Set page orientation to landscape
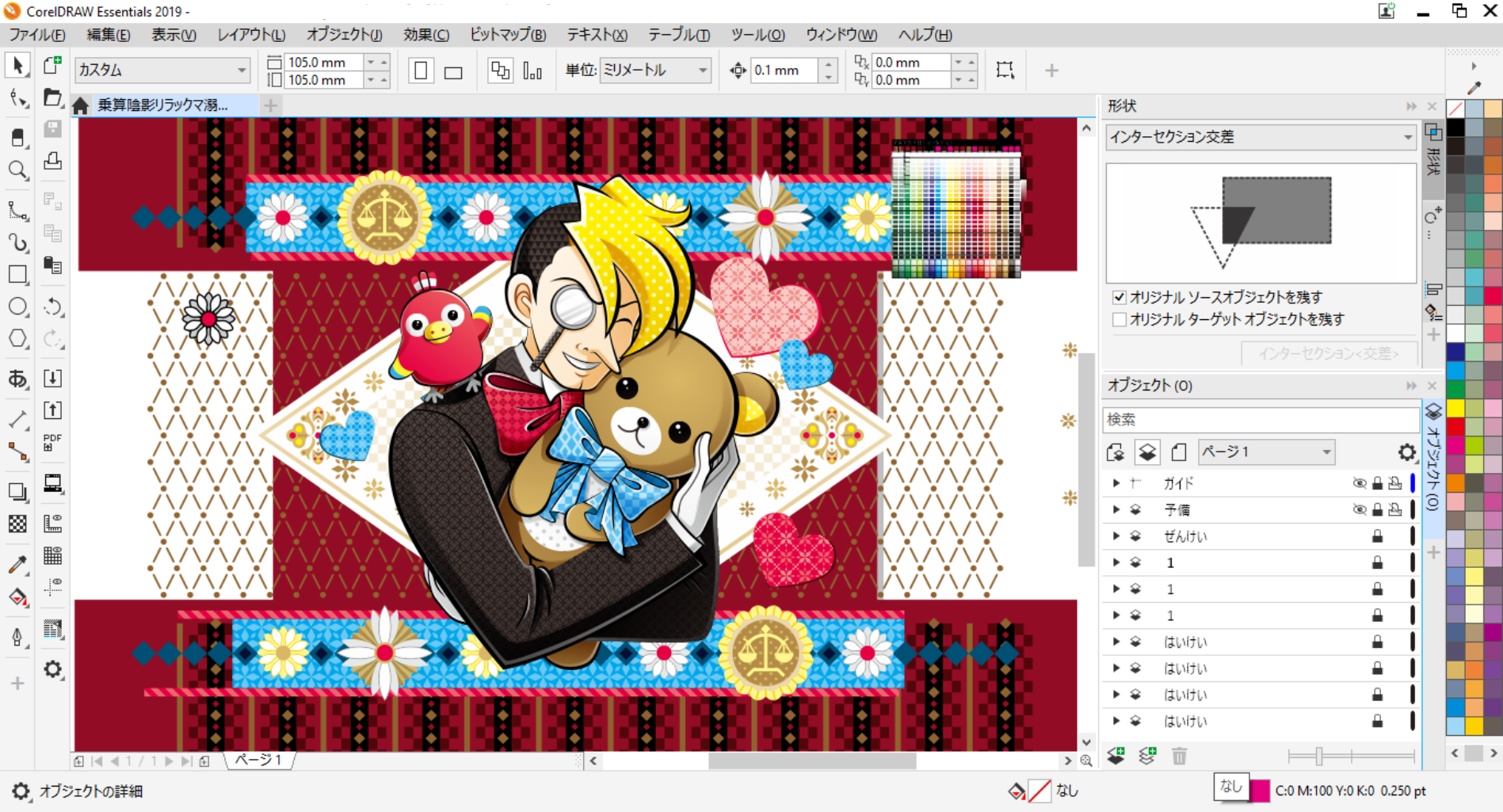Viewport: 1503px width, 812px height. [453, 71]
